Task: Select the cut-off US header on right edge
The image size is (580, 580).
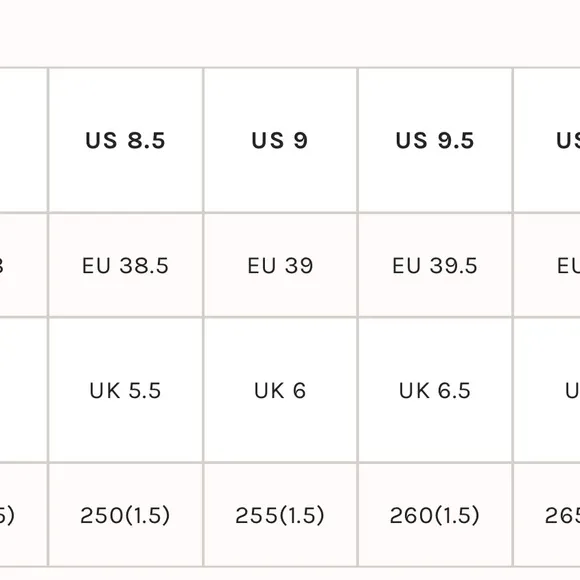Action: pyautogui.click(x=547, y=140)
